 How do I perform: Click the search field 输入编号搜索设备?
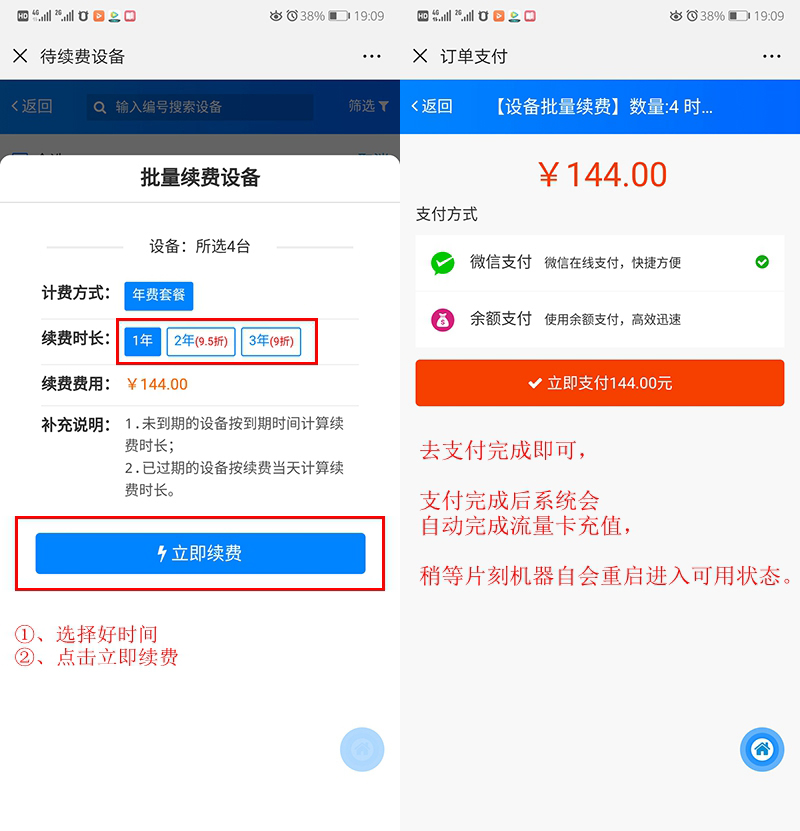pos(200,107)
